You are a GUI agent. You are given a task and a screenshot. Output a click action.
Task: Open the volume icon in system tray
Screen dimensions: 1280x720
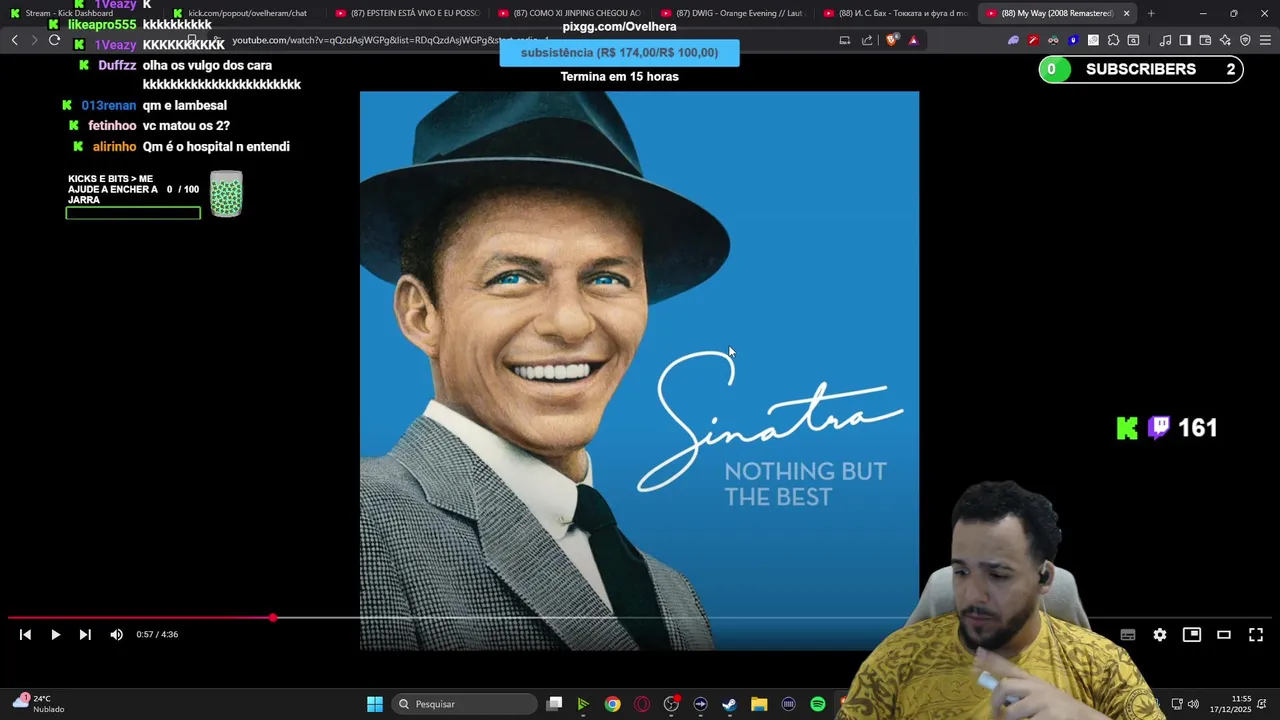click(x=1193, y=704)
